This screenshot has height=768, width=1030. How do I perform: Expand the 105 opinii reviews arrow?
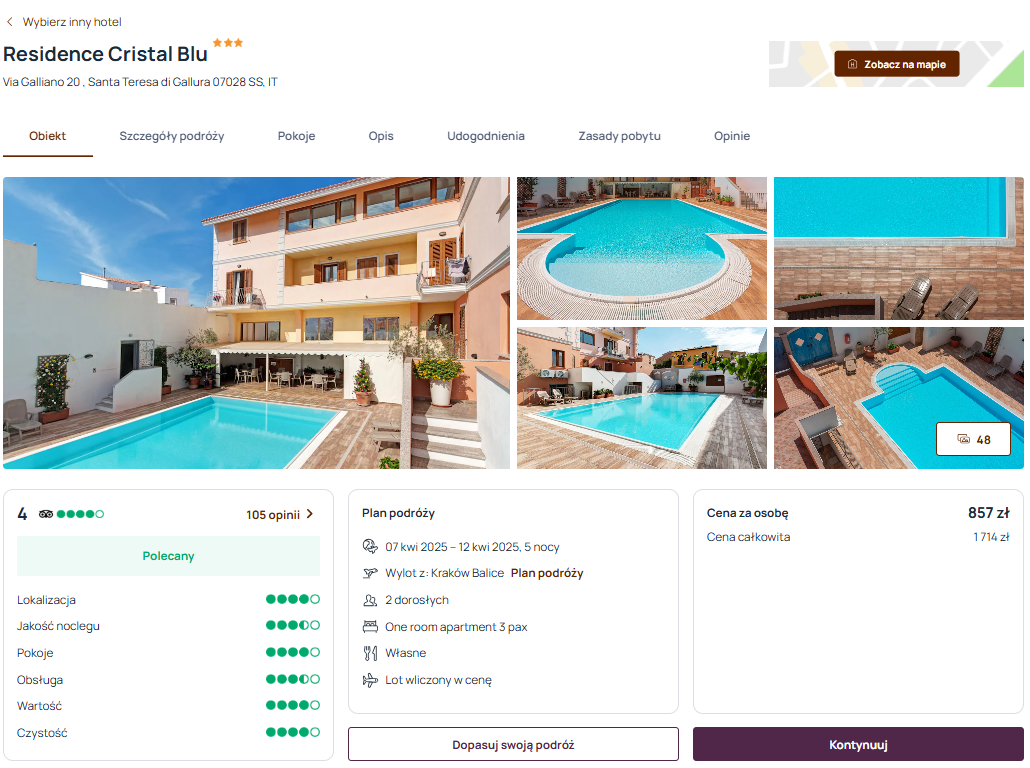point(310,514)
